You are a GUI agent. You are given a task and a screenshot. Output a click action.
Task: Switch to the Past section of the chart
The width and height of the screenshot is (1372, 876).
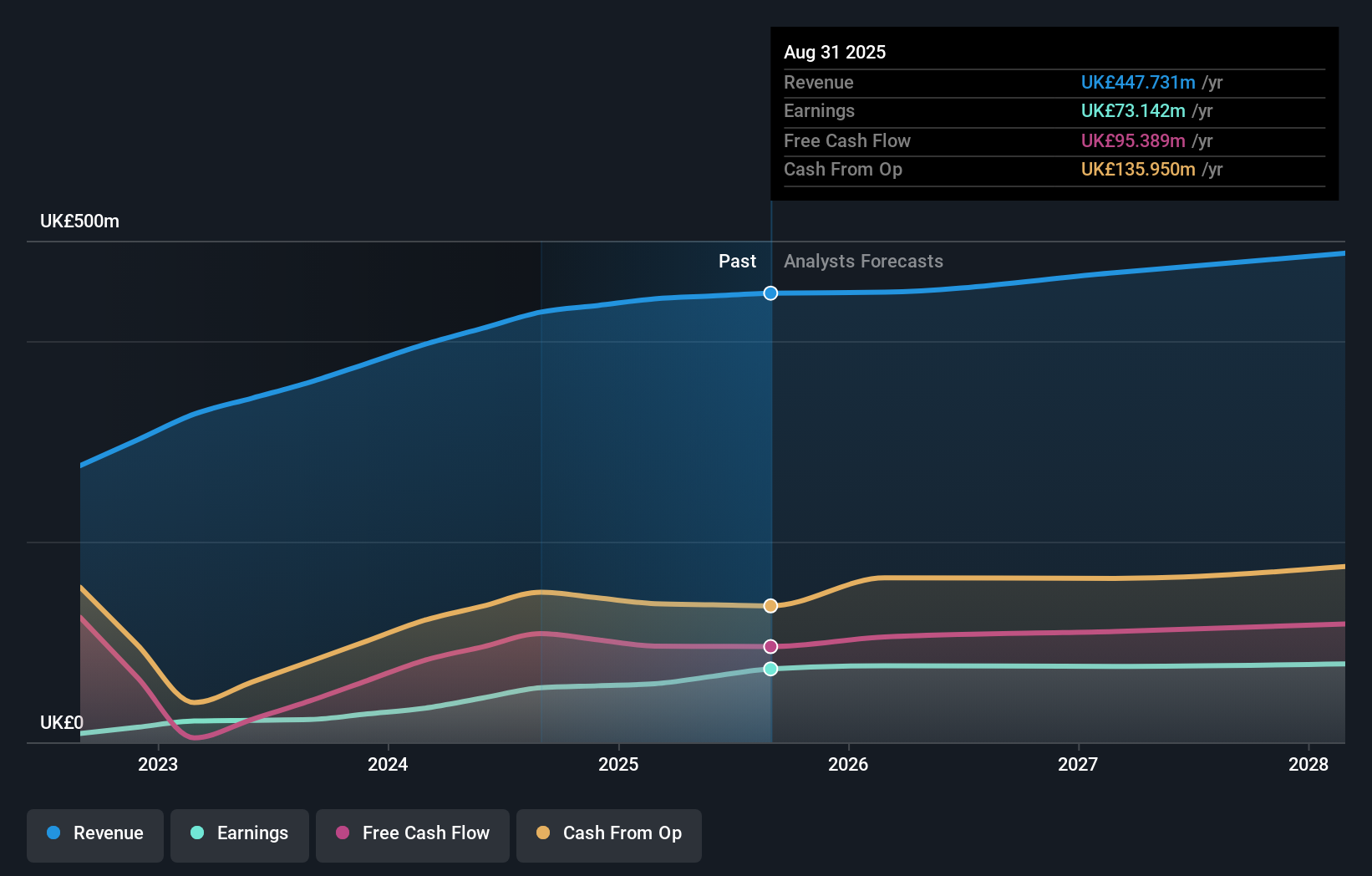pos(737,261)
